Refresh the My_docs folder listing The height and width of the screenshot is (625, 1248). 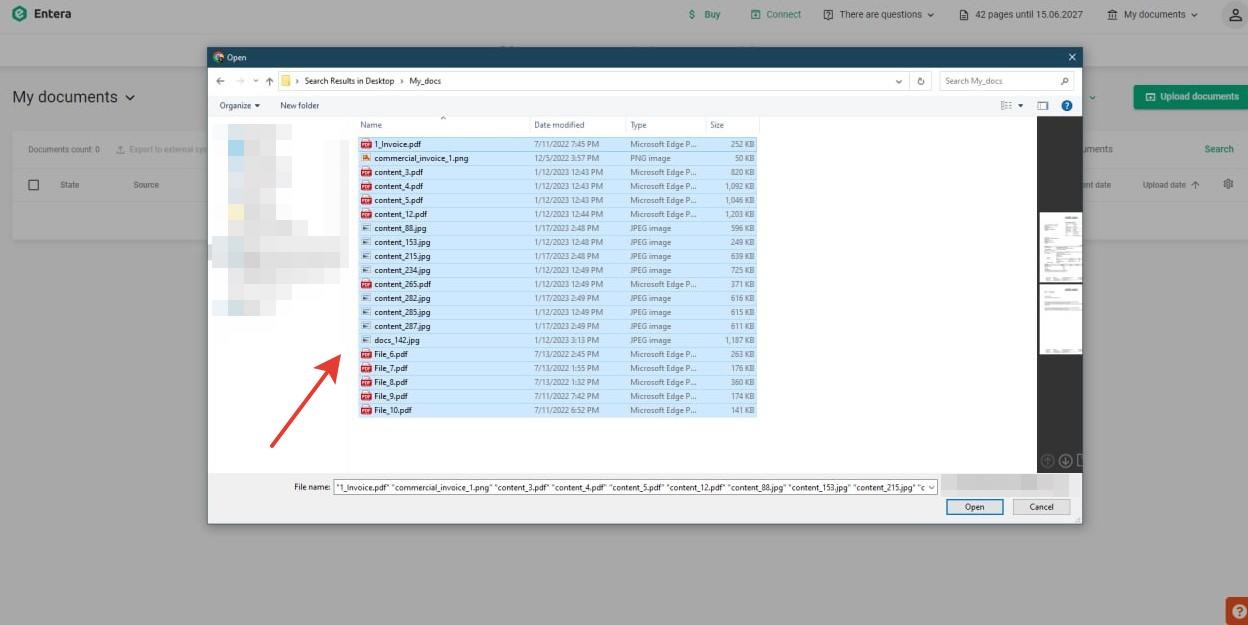(922, 81)
